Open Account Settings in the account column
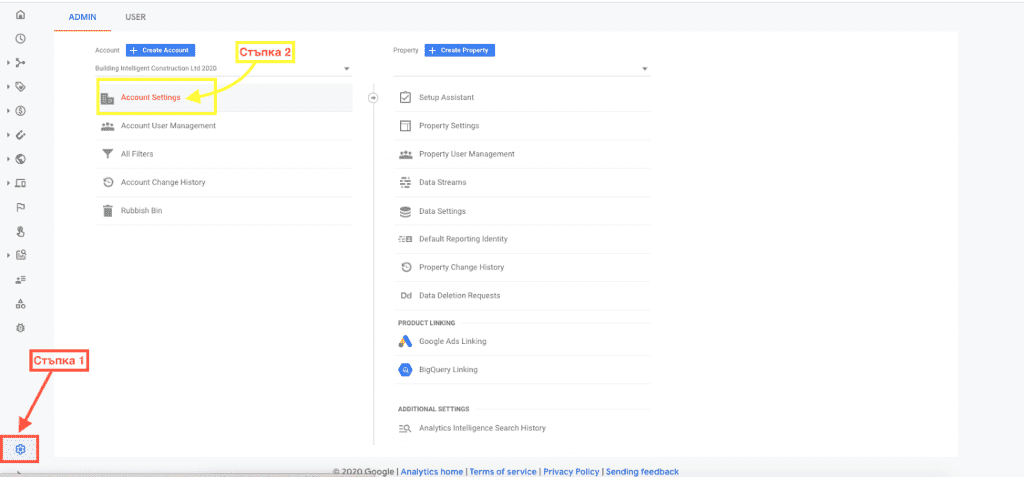 tap(150, 98)
